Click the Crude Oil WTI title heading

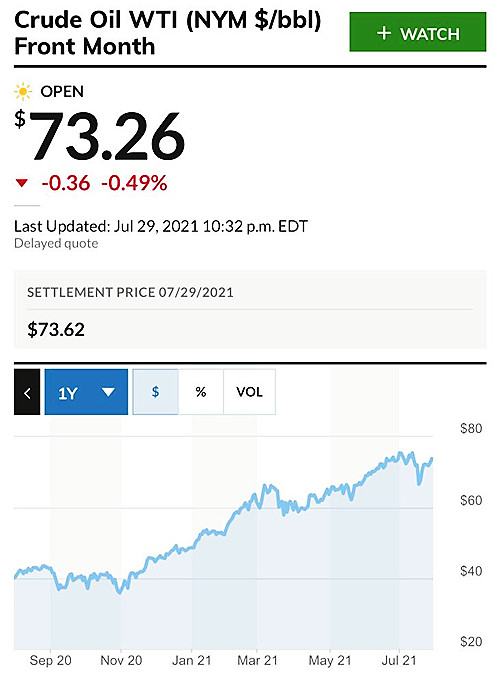click(167, 33)
